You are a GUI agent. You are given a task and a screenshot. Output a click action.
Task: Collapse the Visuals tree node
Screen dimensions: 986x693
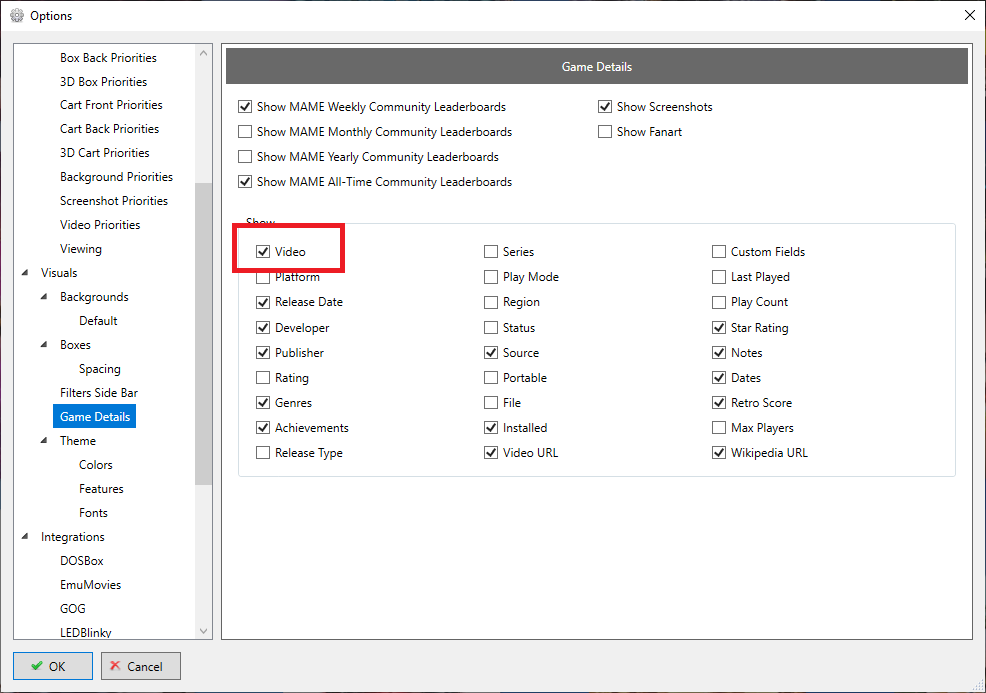click(25, 273)
